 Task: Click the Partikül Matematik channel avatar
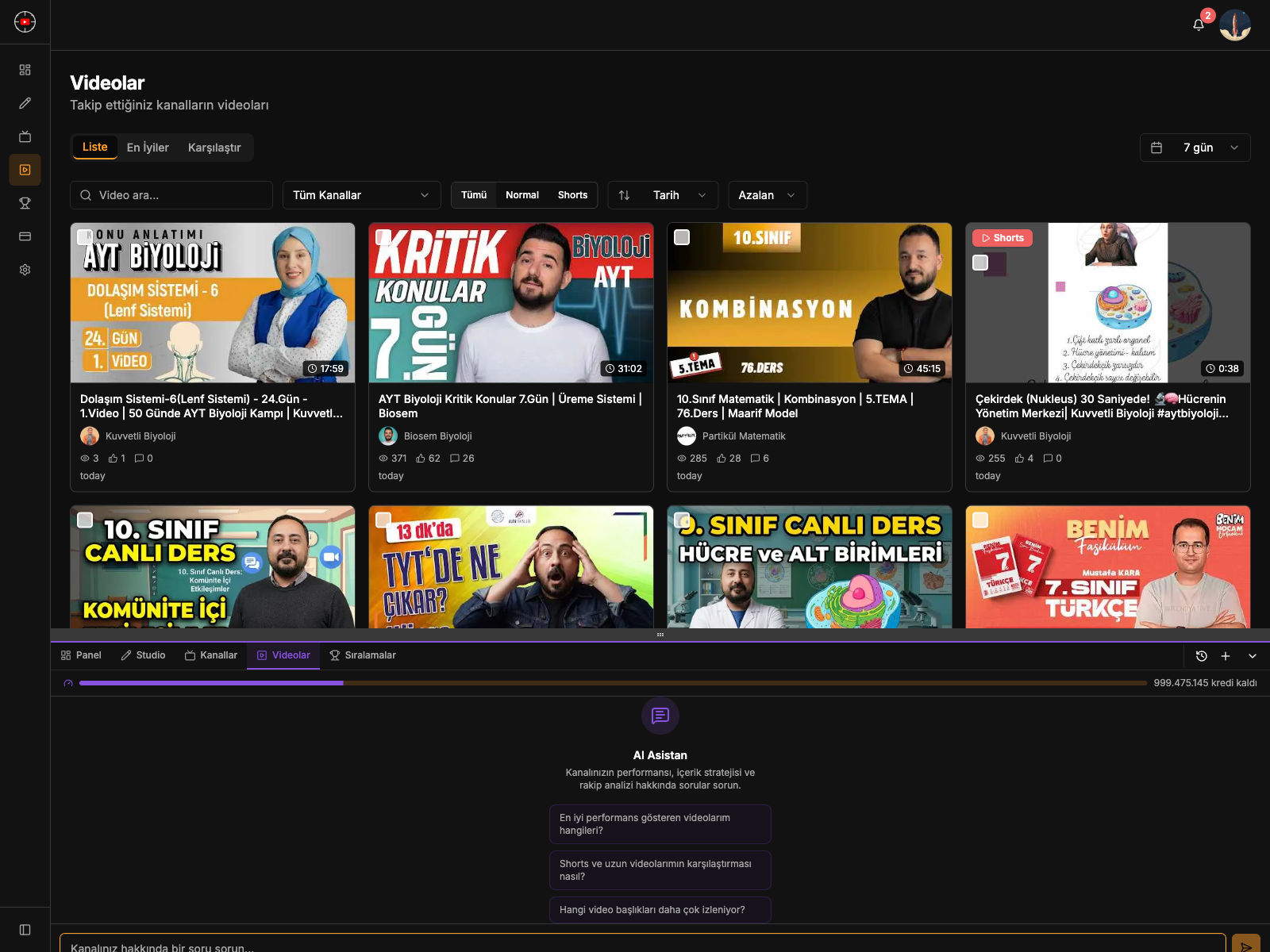coord(687,436)
